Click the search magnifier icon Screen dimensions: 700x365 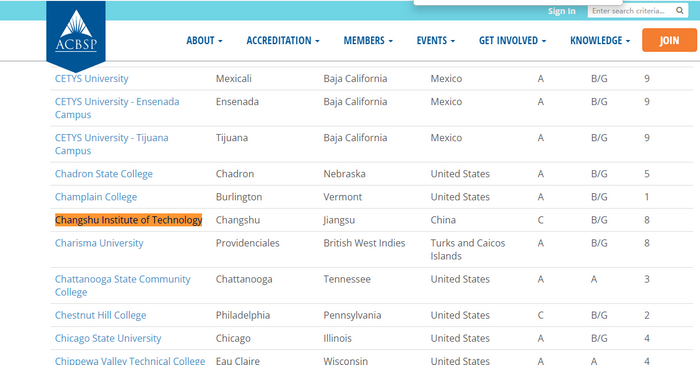pos(679,11)
